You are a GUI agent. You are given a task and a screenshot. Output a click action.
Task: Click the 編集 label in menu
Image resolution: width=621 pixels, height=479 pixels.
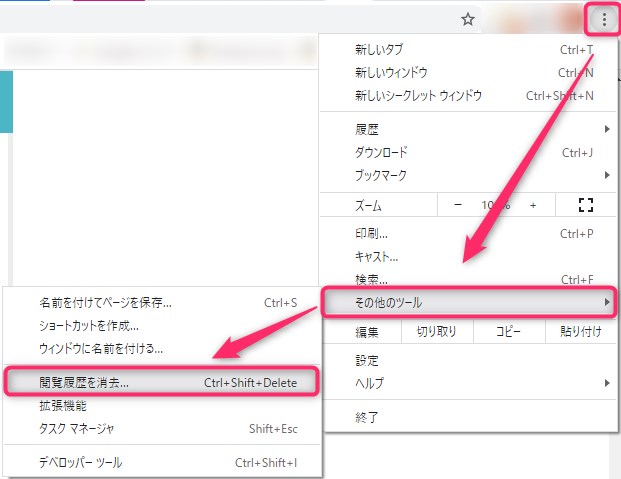click(367, 332)
